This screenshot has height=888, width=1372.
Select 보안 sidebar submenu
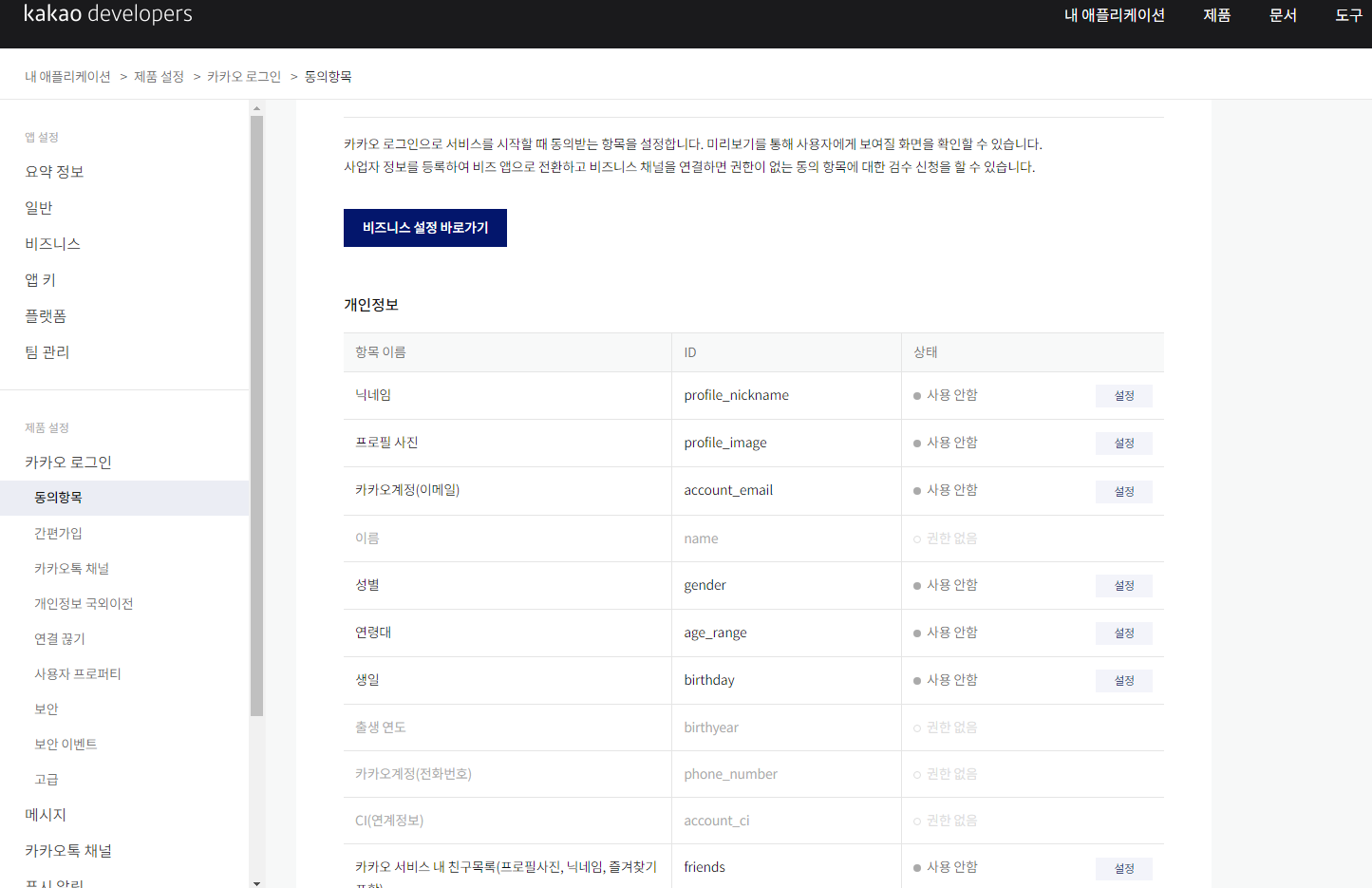pyautogui.click(x=47, y=709)
